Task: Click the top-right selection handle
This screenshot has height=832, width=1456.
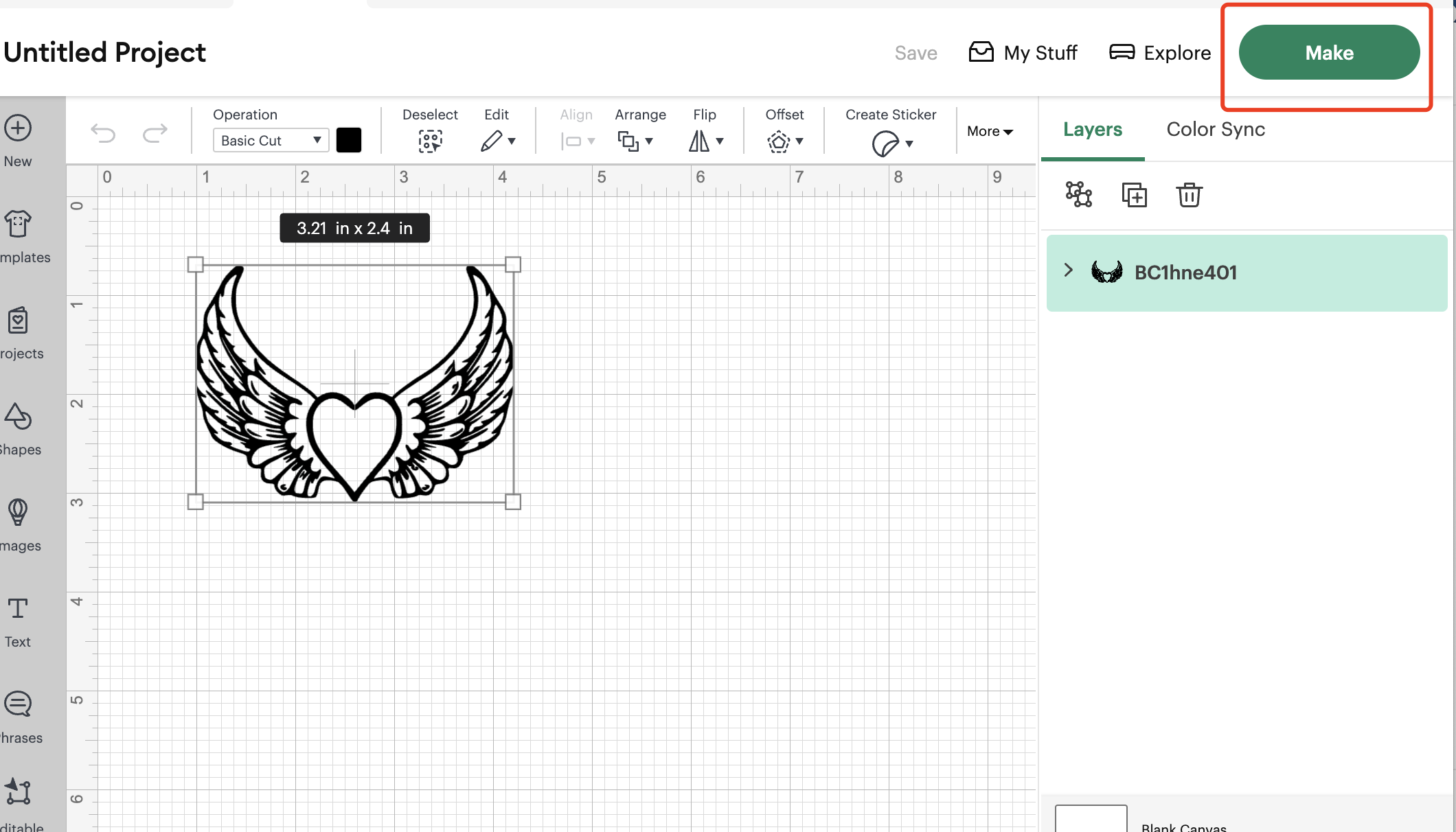Action: [513, 264]
